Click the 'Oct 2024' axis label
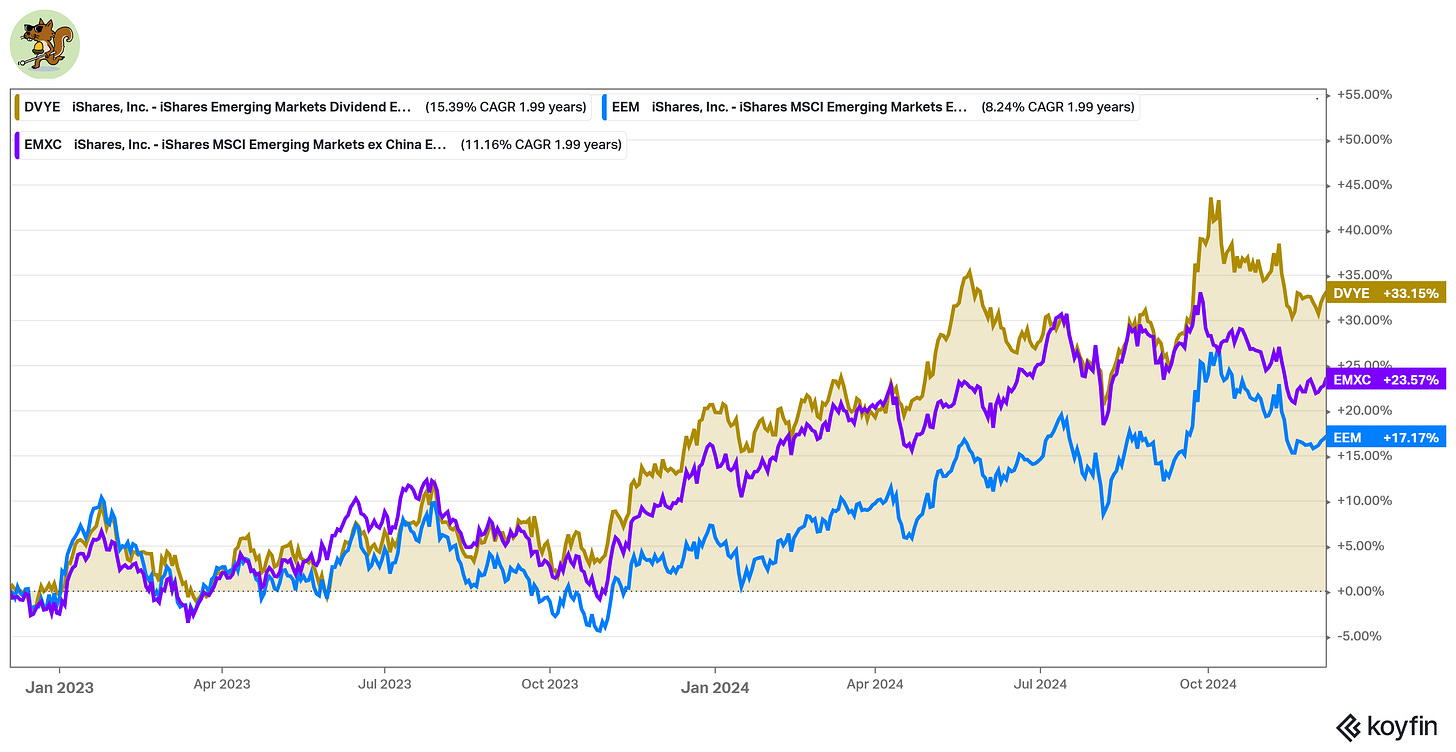This screenshot has height=752, width=1456. point(1208,685)
